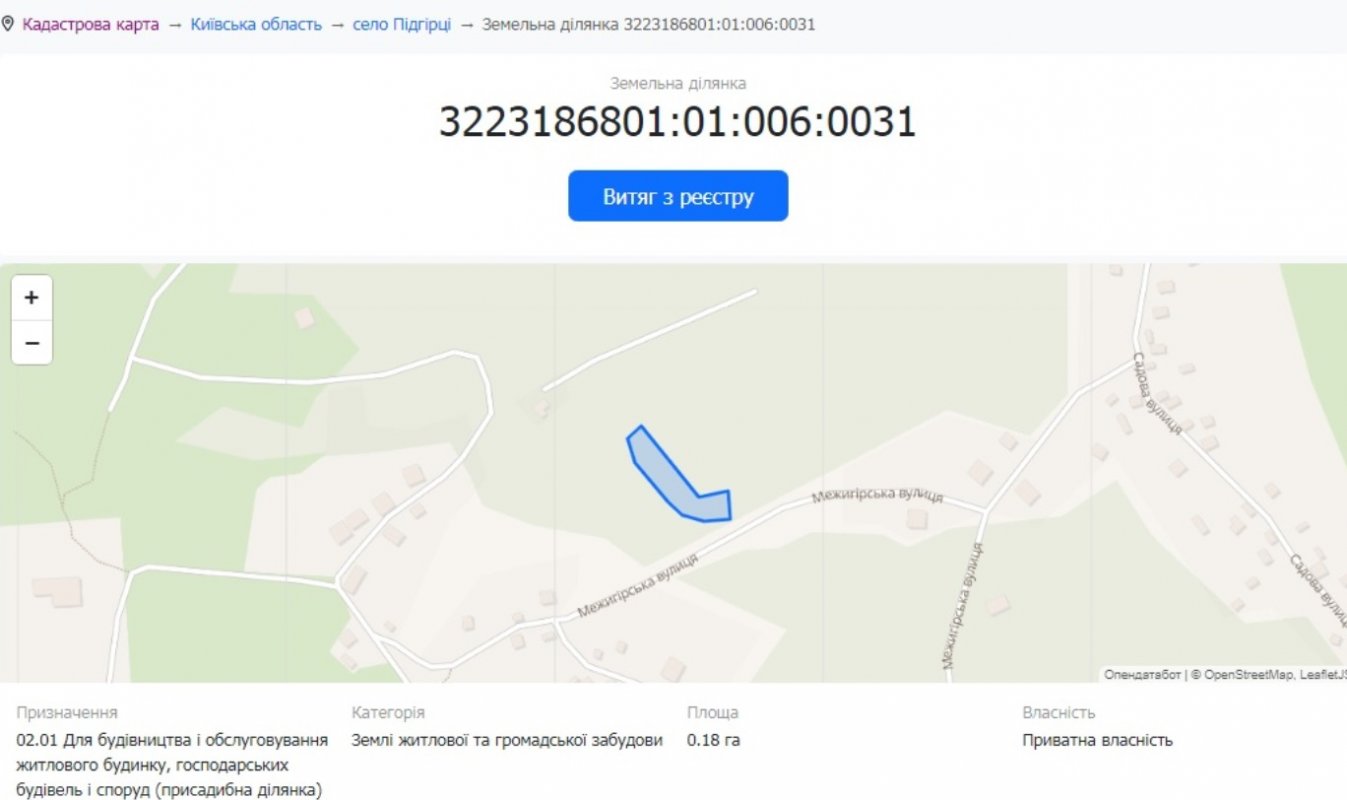Screen dimensions: 1347x800
Task: Open the LeafletJS attribution link
Action: [1323, 675]
